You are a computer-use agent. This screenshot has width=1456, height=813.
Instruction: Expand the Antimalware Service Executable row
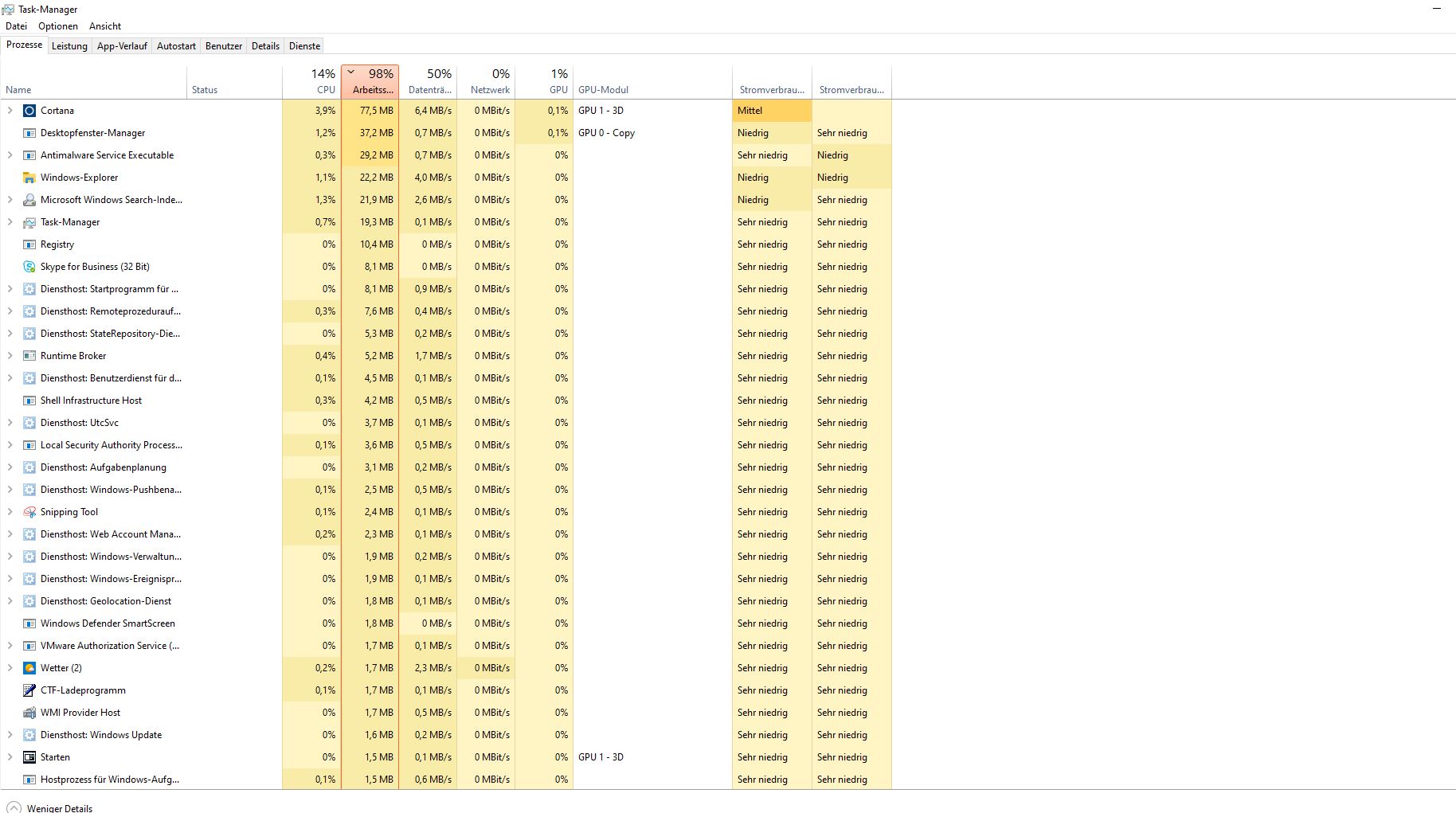tap(10, 155)
